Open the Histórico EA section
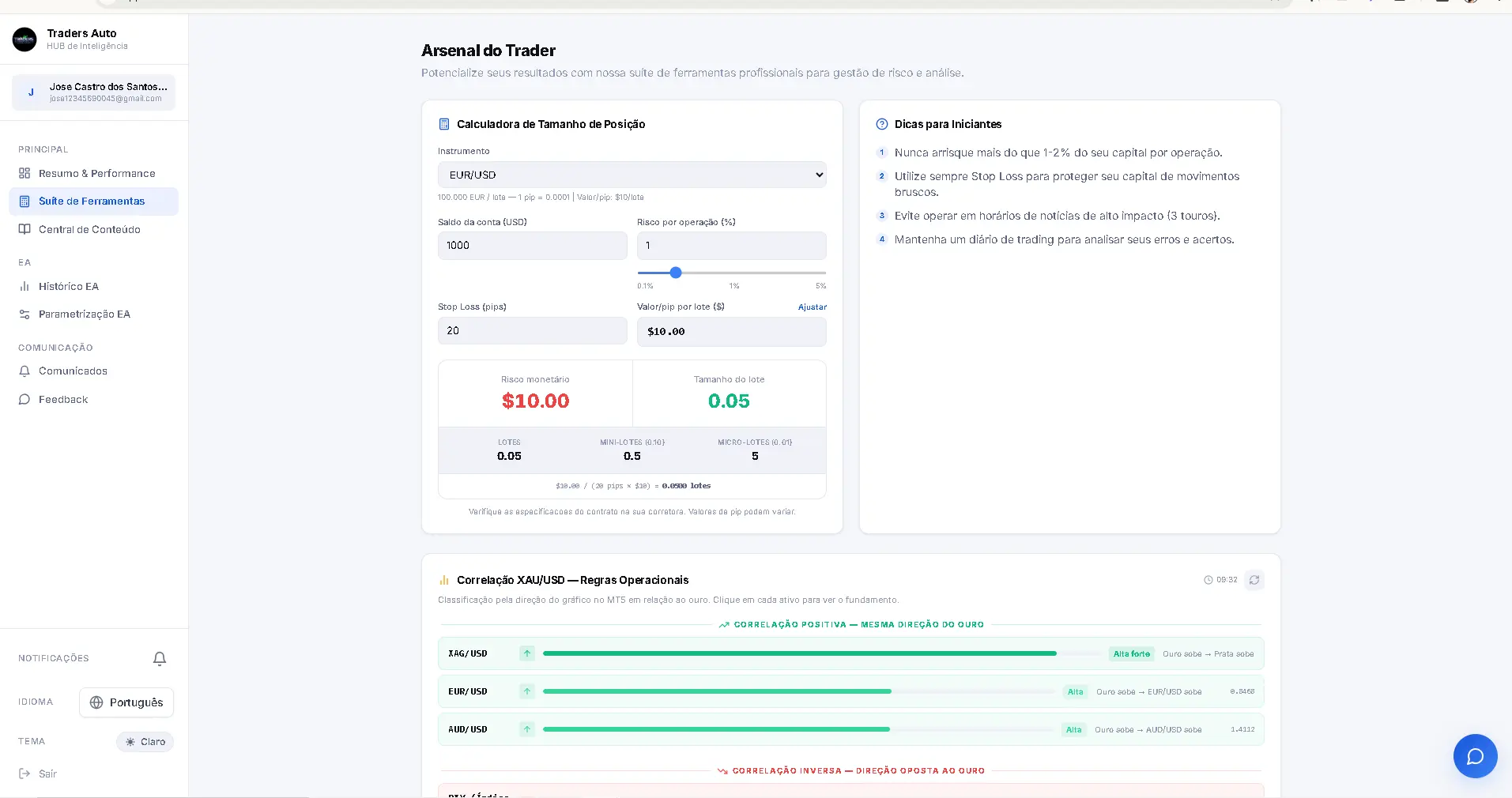This screenshot has height=798, width=1512. [x=69, y=286]
